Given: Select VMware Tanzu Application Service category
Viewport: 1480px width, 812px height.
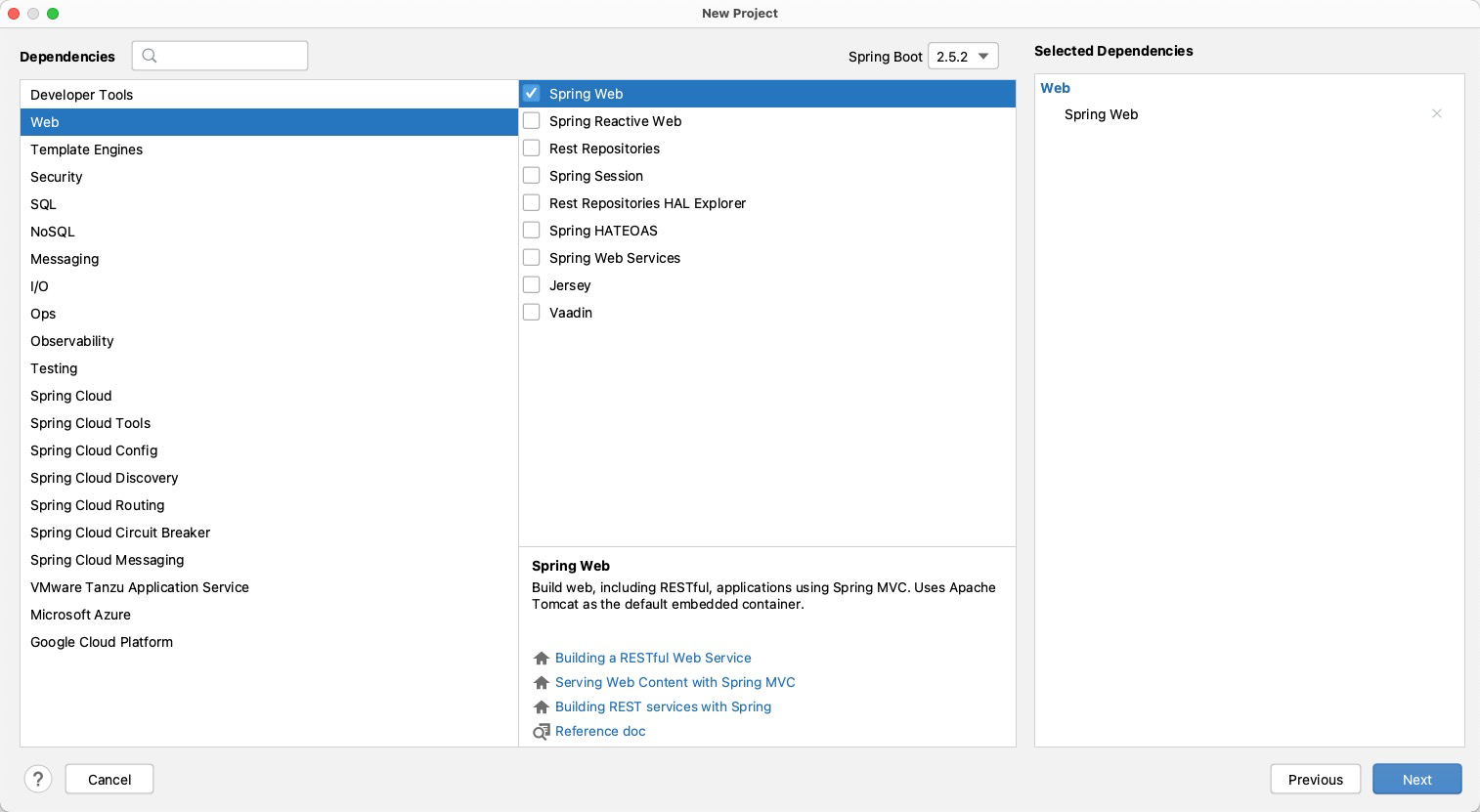Looking at the screenshot, I should click(x=269, y=587).
